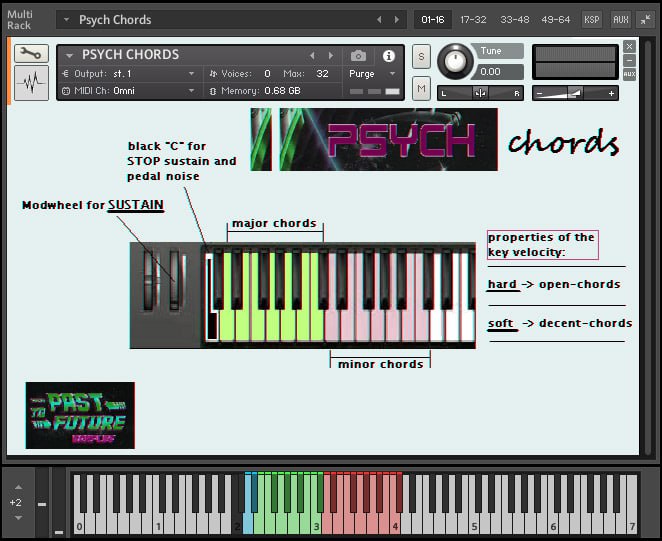Click the 'minor chords' label
Screen dimensions: 662x541
[380, 364]
